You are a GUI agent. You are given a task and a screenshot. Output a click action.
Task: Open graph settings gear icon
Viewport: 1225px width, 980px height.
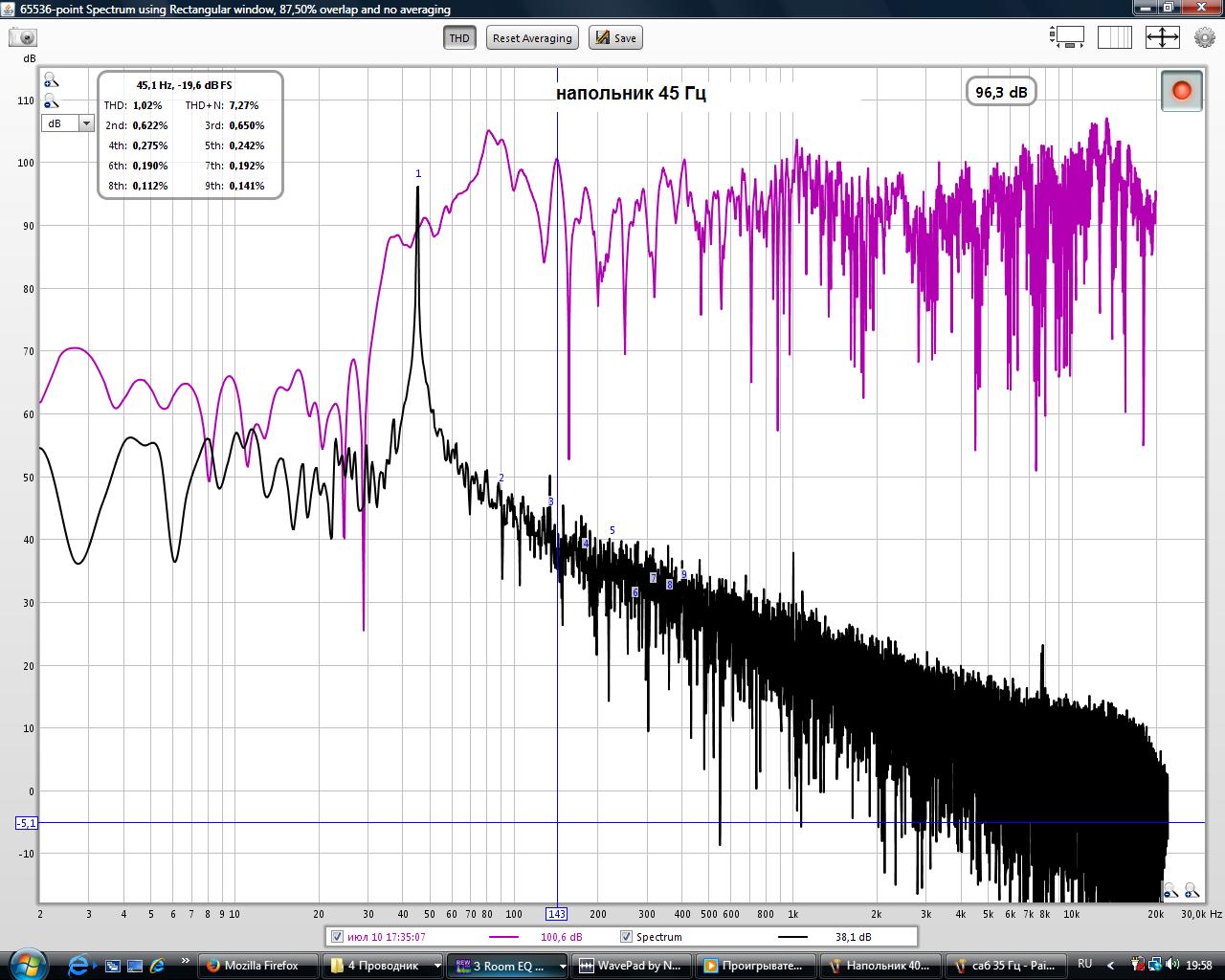click(1204, 38)
